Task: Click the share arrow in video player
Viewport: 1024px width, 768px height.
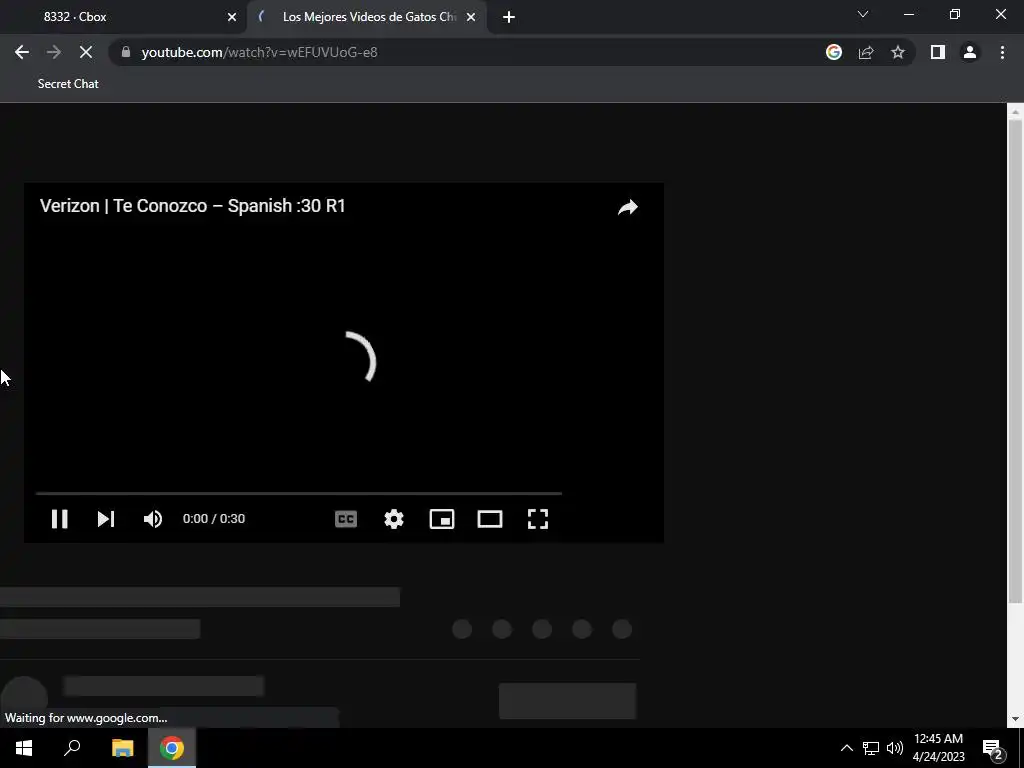Action: 628,208
